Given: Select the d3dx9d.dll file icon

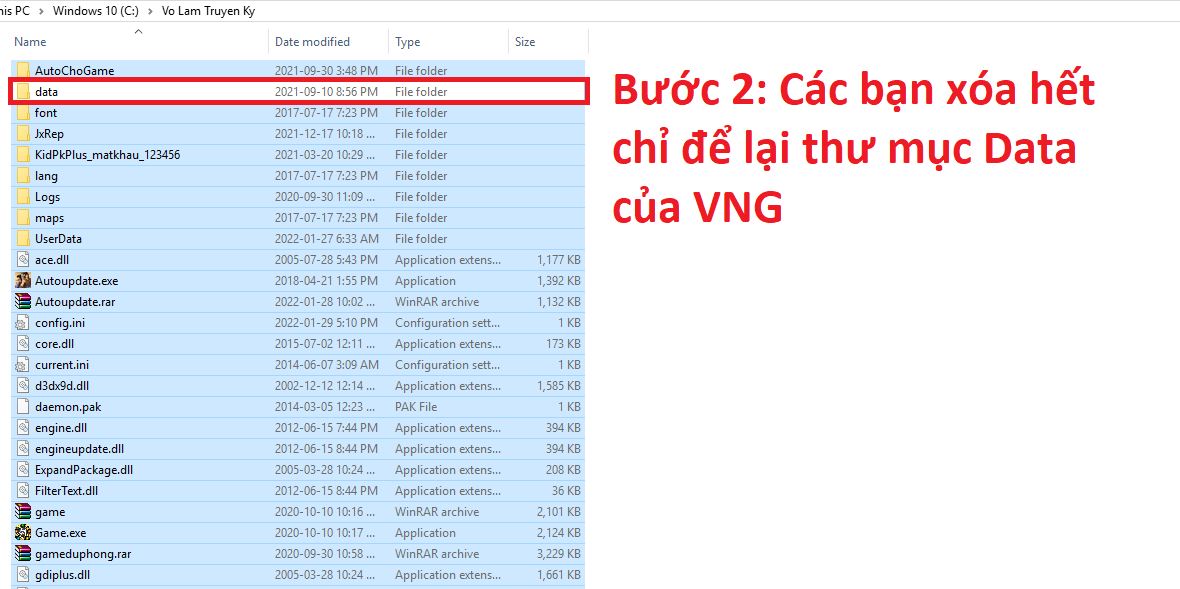Looking at the screenshot, I should [x=23, y=386].
